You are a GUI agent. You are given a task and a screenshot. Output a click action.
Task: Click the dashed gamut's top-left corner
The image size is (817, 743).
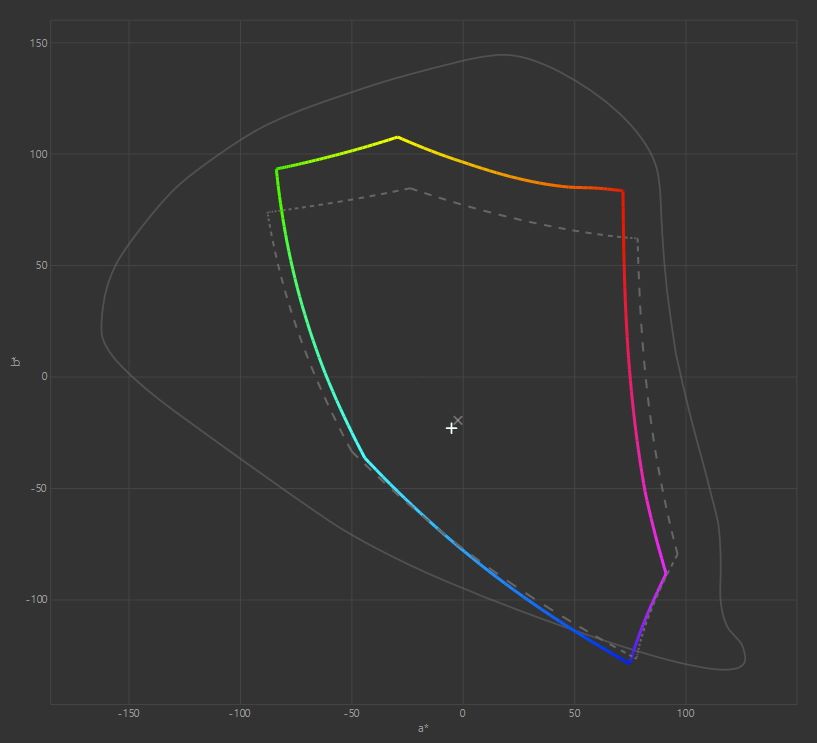click(268, 213)
